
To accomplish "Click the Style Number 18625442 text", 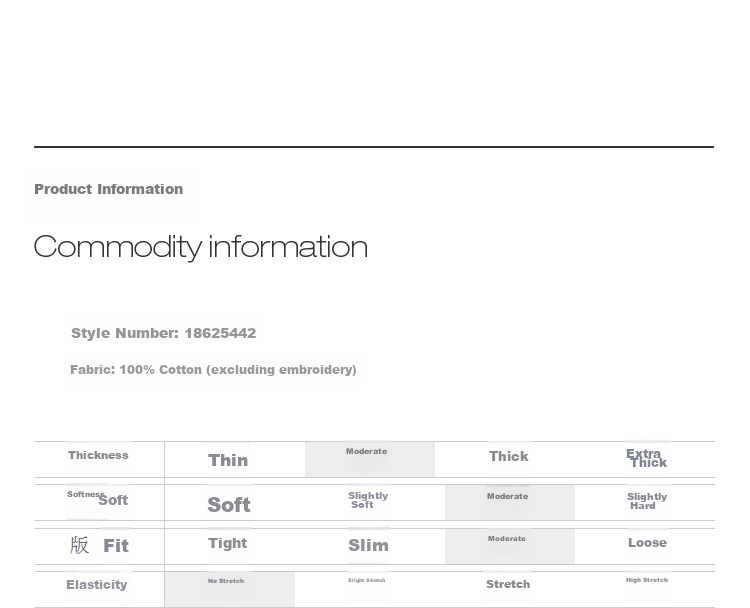I will tap(164, 333).
